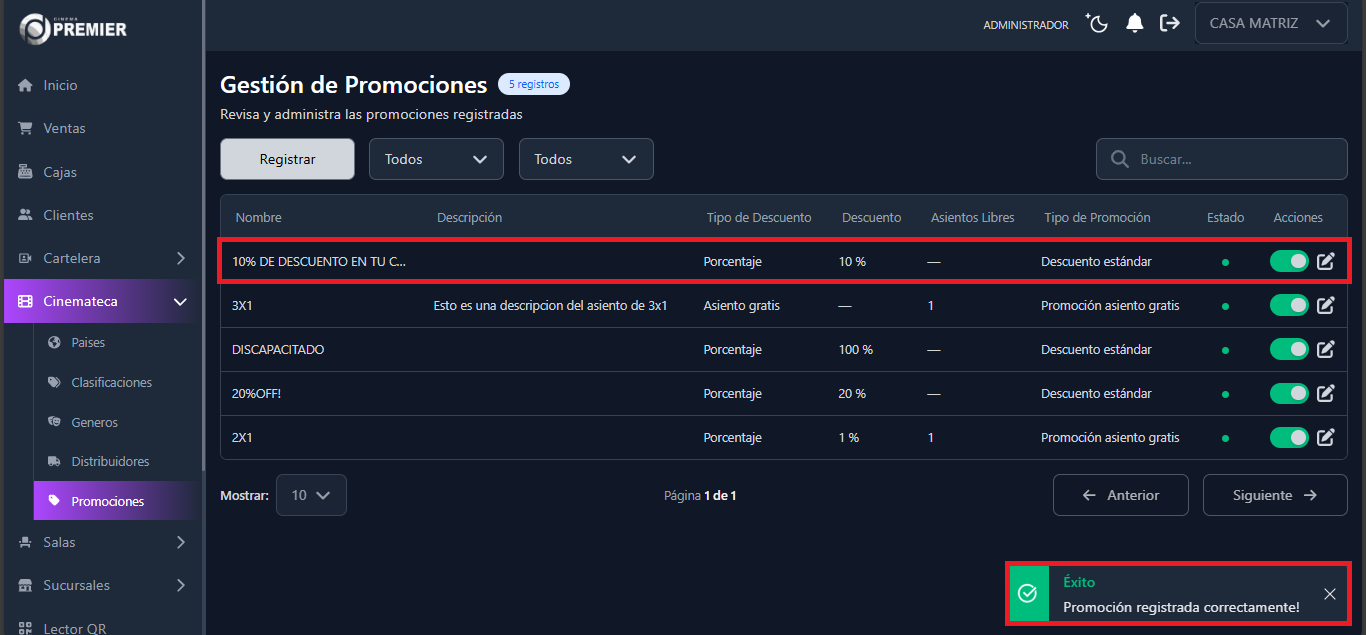
Task: Edit the DISCAPACITADO promotion row
Action: [x=1325, y=349]
